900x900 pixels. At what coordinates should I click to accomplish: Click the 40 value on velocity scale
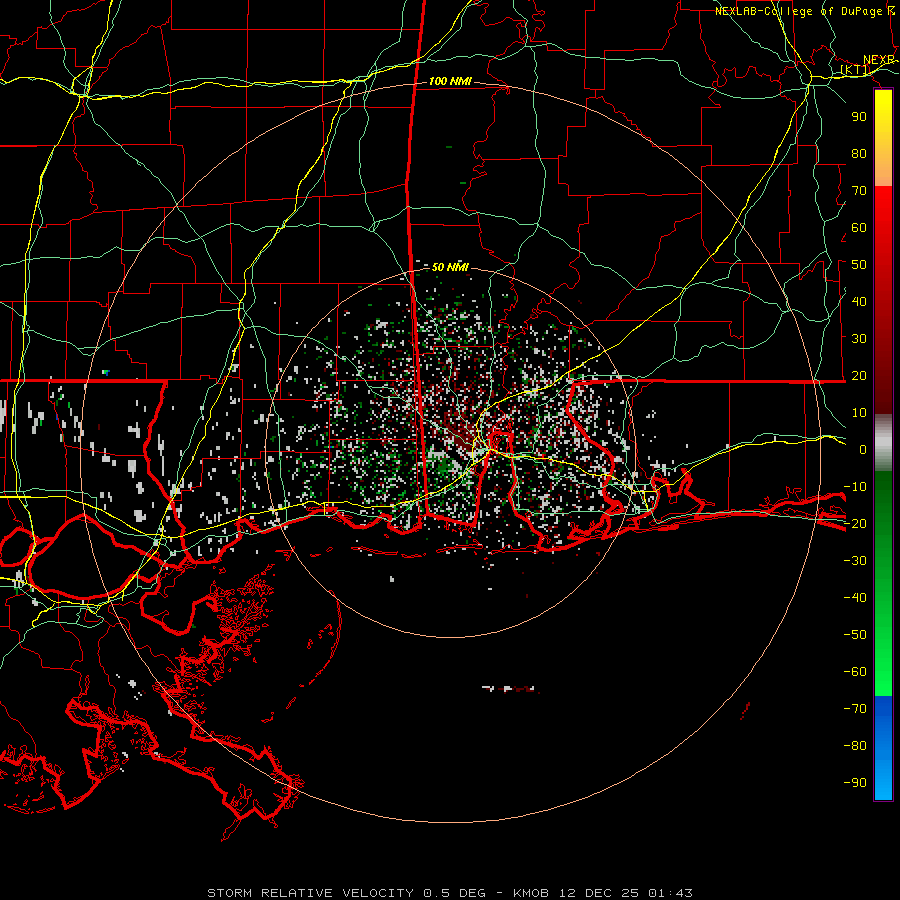point(859,301)
